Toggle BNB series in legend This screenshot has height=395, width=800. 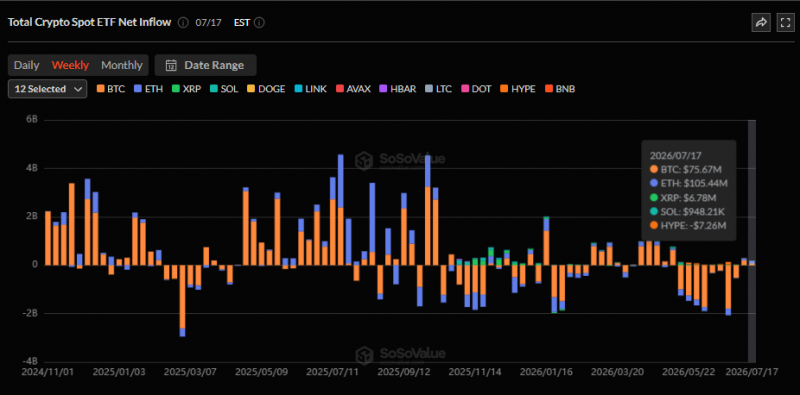tap(560, 89)
